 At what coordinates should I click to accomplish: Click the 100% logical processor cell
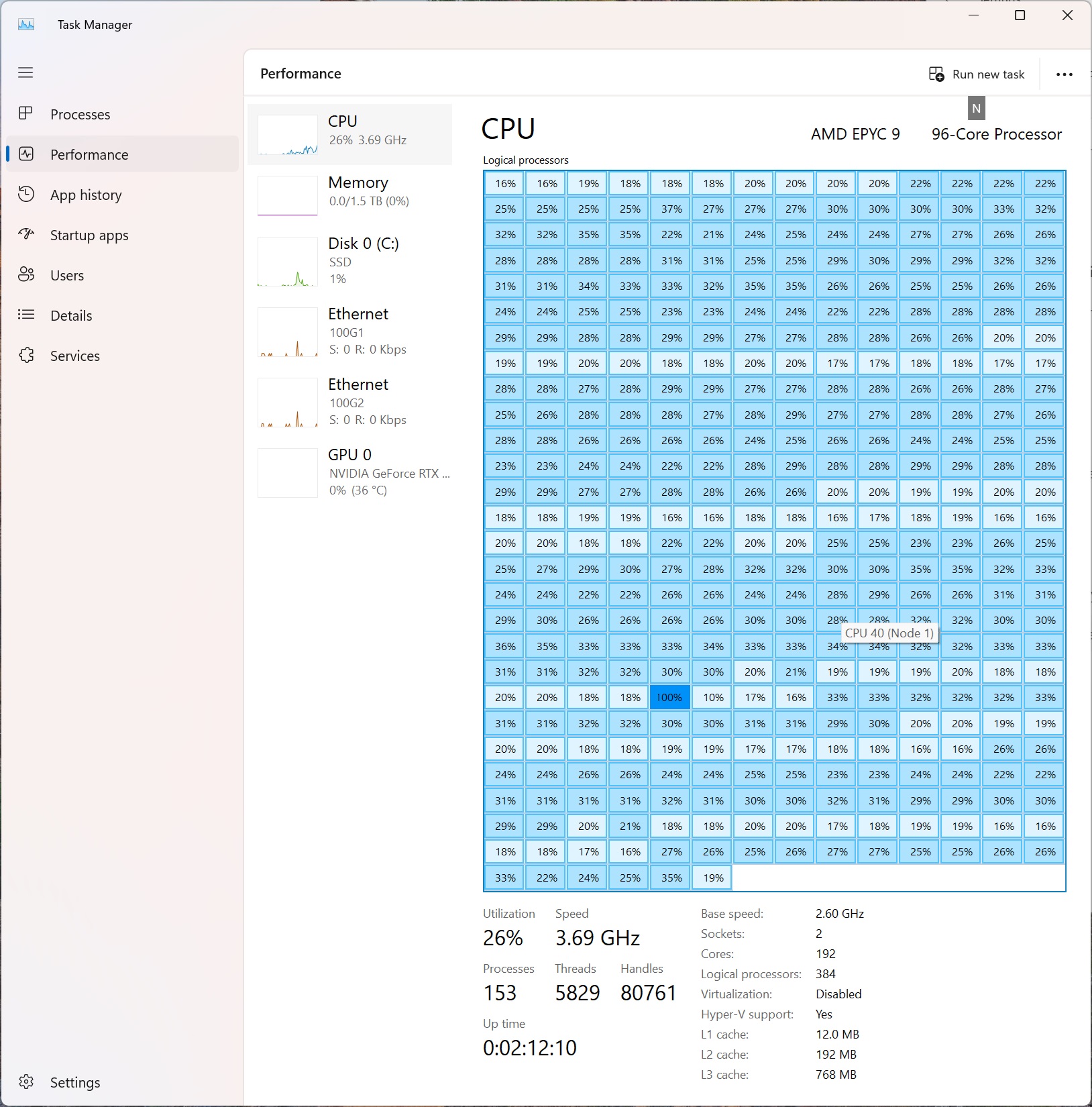(x=670, y=698)
